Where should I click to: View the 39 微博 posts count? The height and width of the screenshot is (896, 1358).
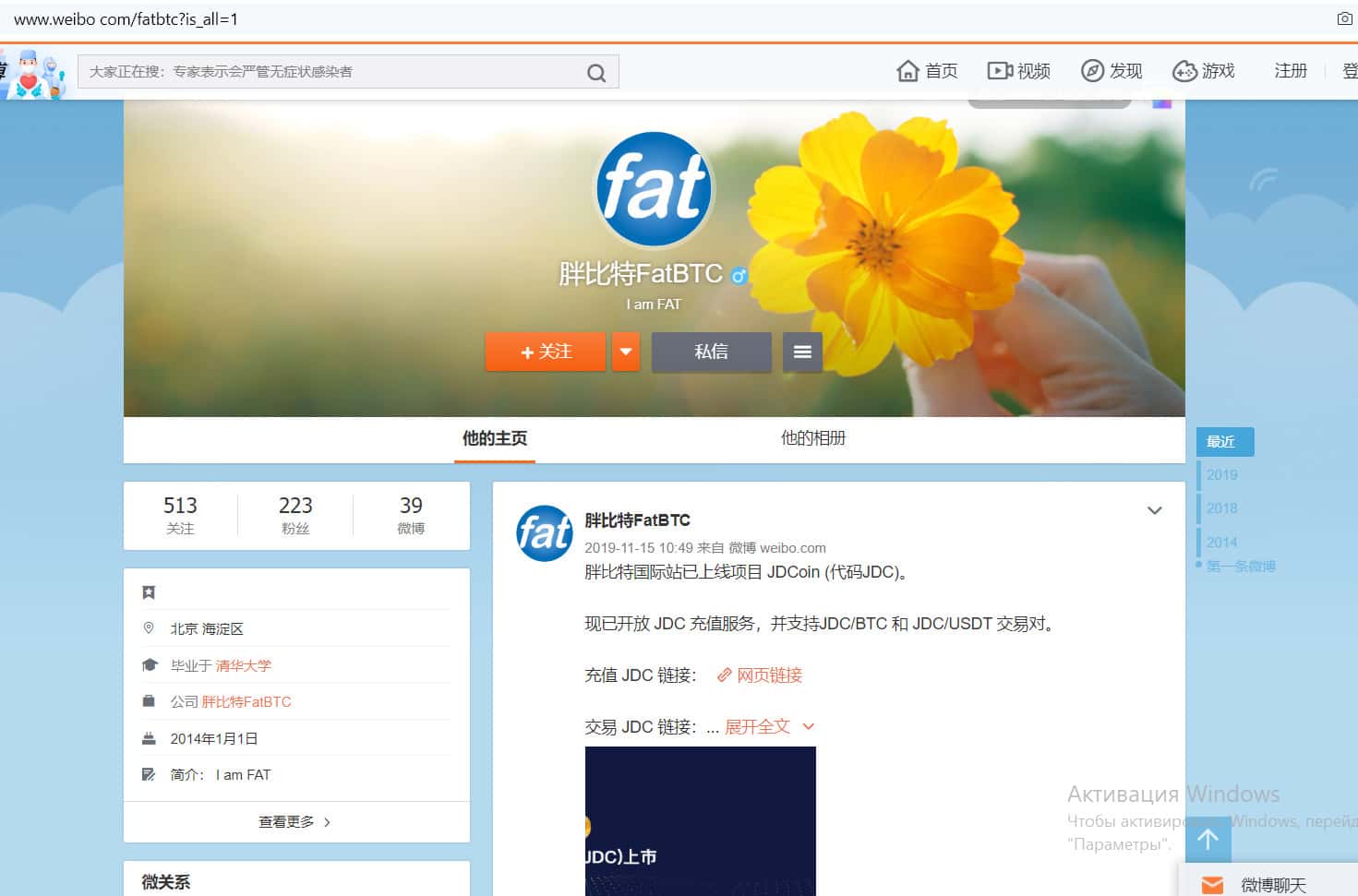411,515
